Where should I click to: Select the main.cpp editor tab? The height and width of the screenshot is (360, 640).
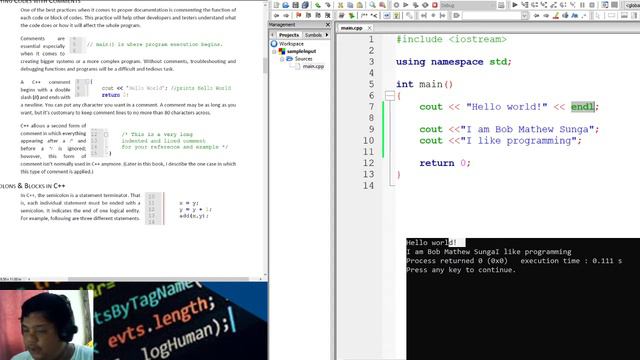[351, 28]
